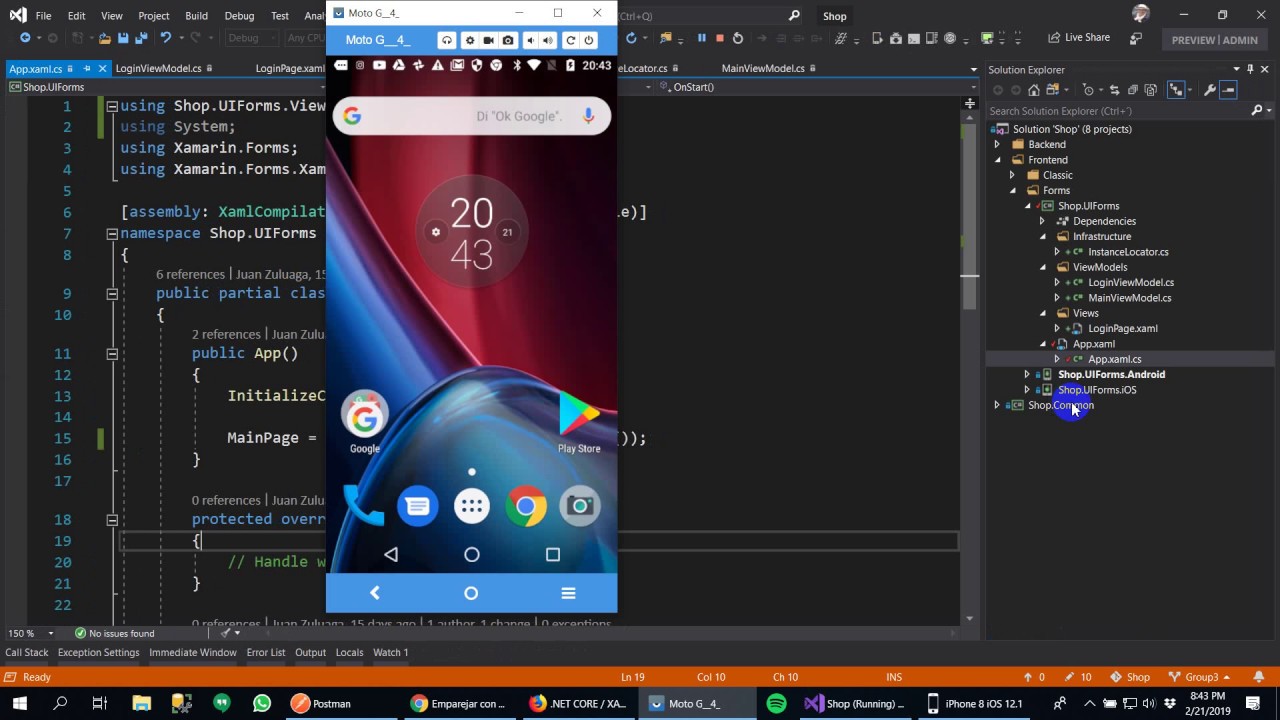Click emulator power button
Screen dimensions: 1280x720
(x=589, y=40)
